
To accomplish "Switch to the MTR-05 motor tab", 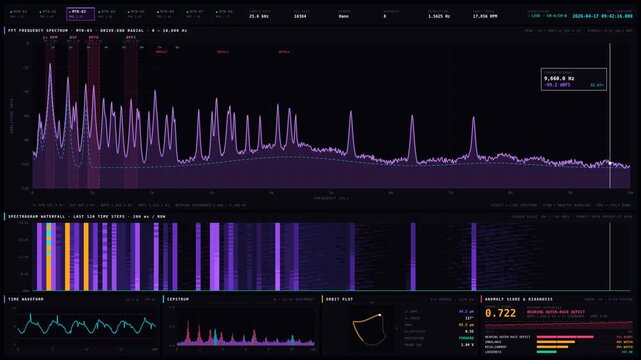I will pos(139,14).
